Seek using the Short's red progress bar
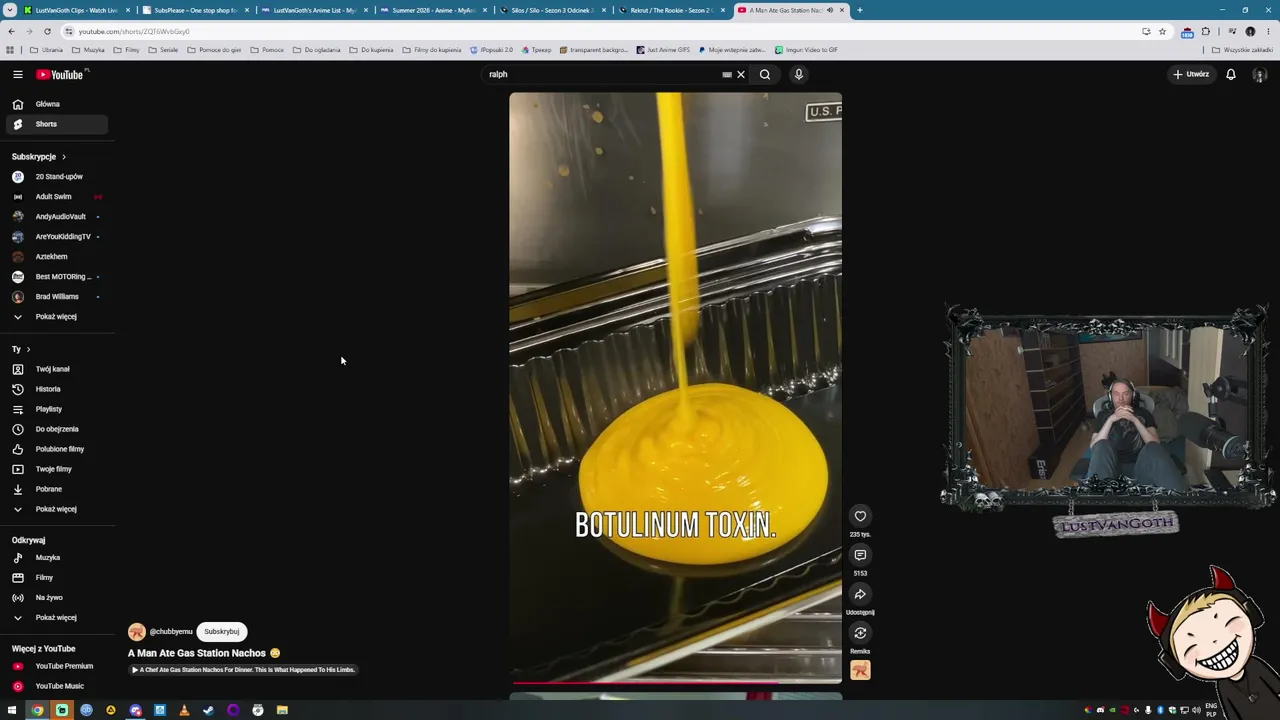The width and height of the screenshot is (1280, 720). [676, 683]
